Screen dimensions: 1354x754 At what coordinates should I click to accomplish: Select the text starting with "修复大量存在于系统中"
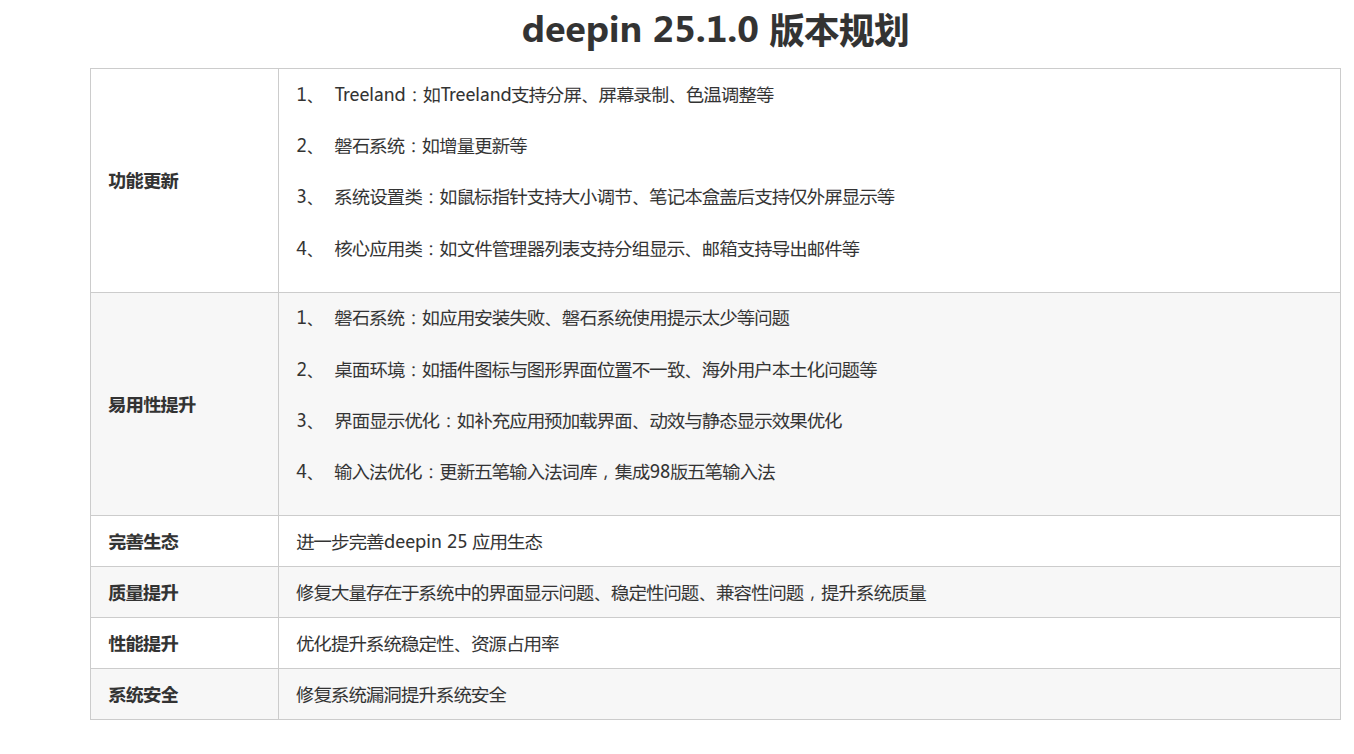(x=612, y=593)
